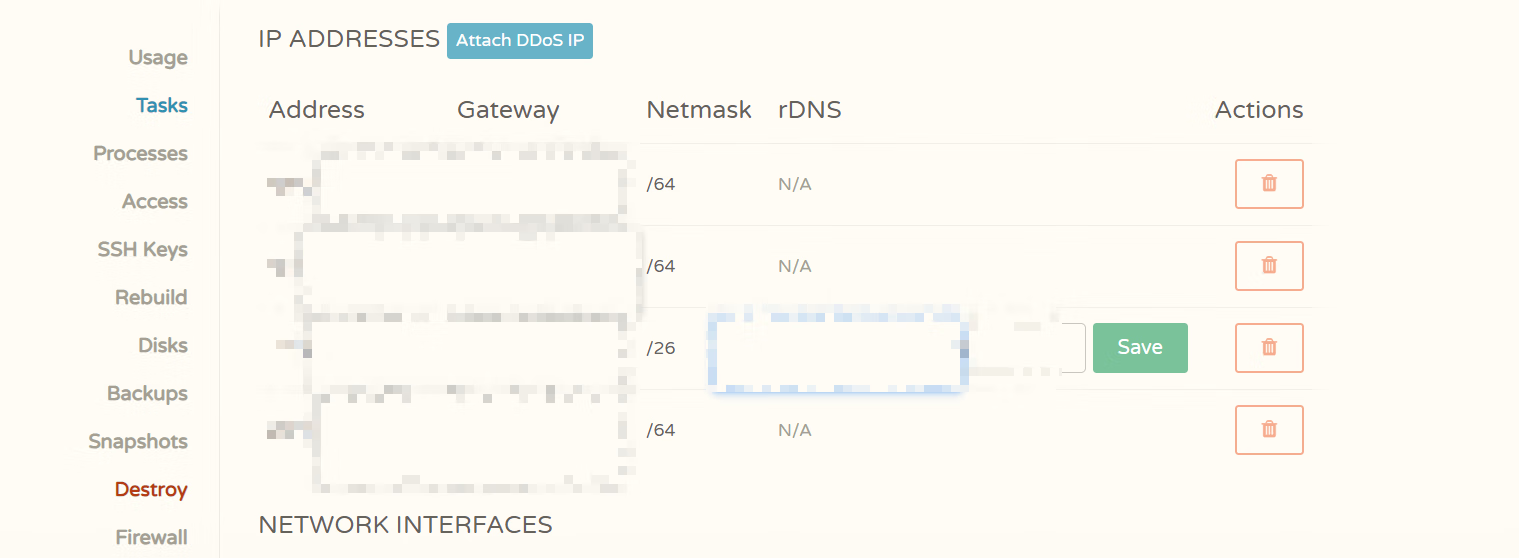Delete the second /64 IP address row
The image size is (1519, 558).
point(1269,266)
